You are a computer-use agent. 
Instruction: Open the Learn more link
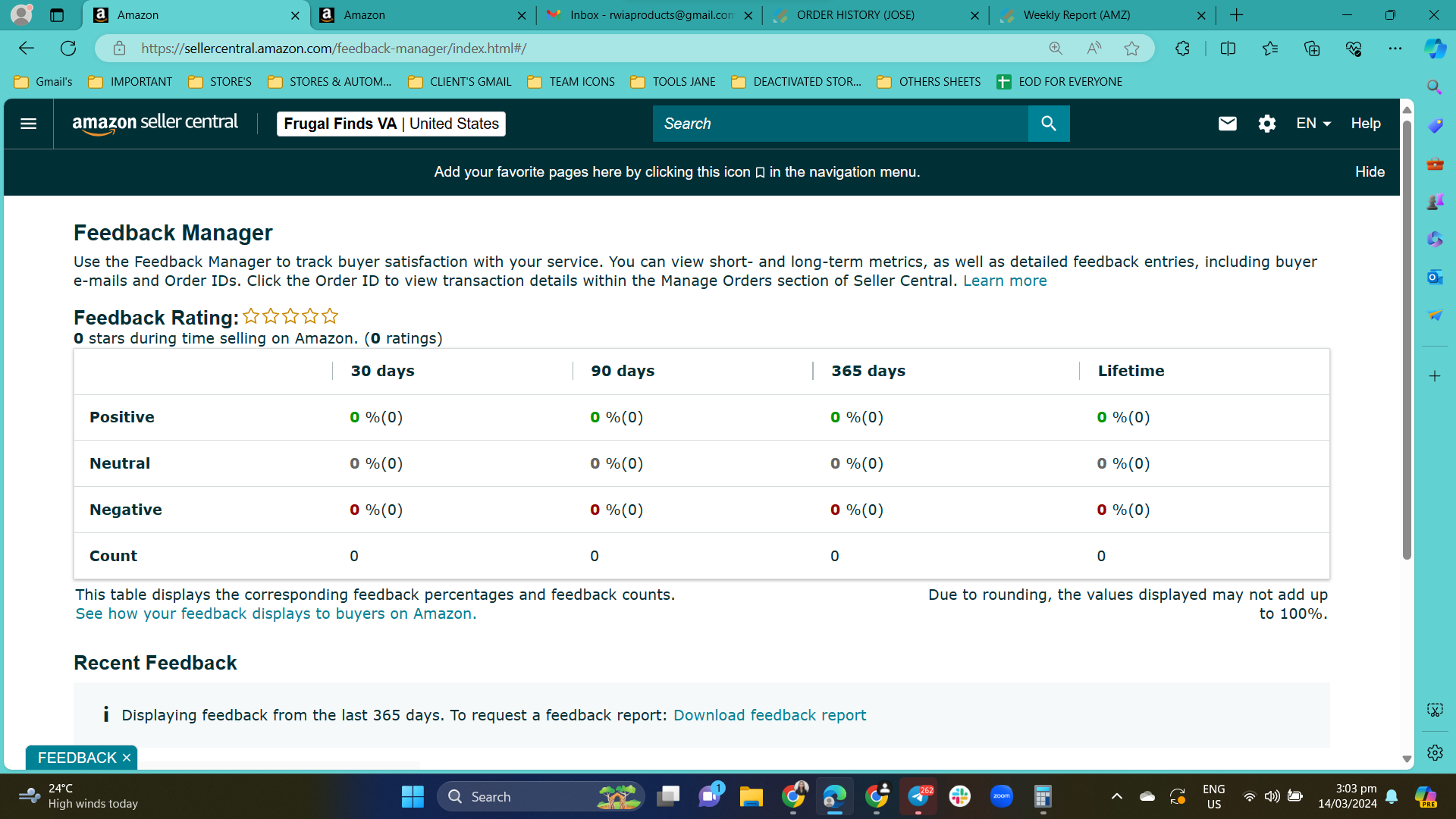click(x=1005, y=281)
